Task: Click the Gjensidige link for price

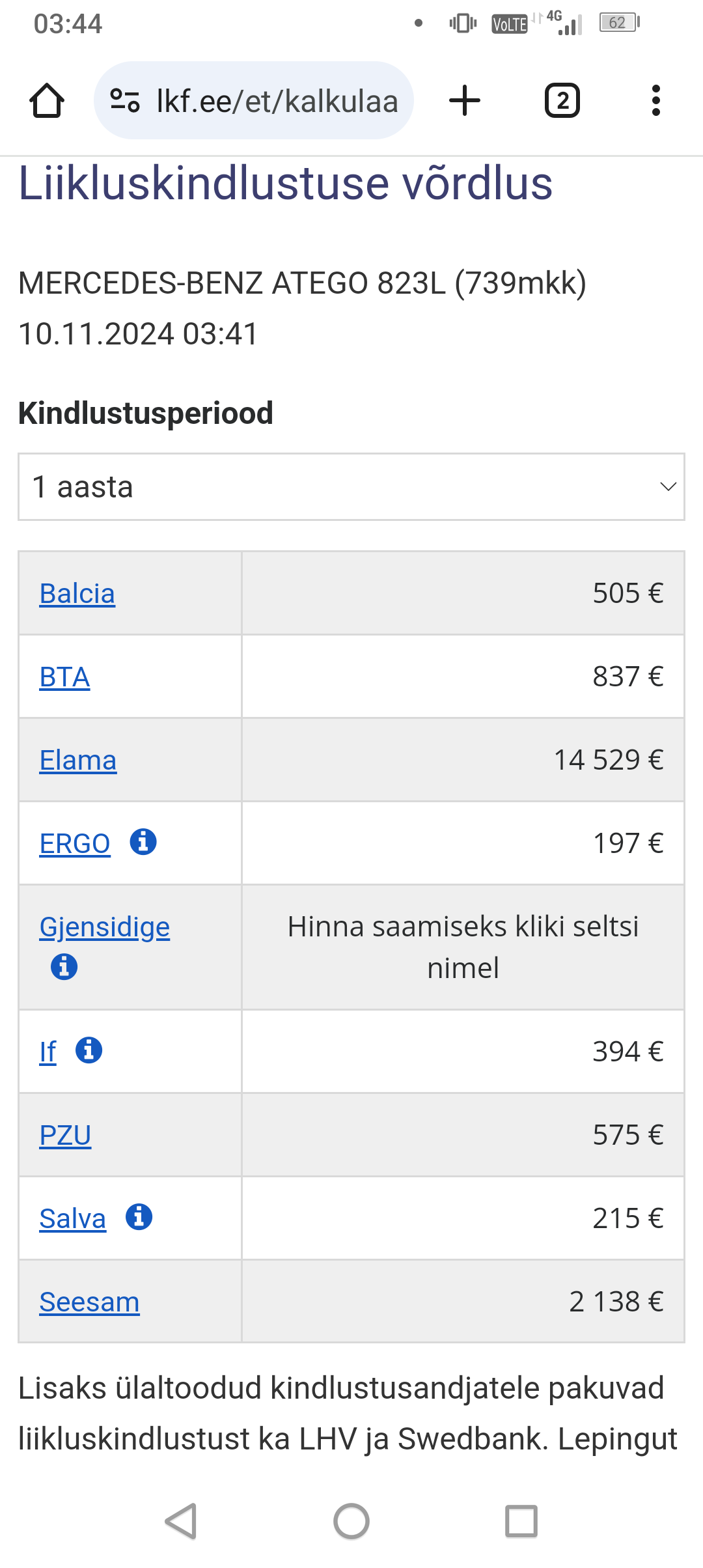Action: point(104,927)
